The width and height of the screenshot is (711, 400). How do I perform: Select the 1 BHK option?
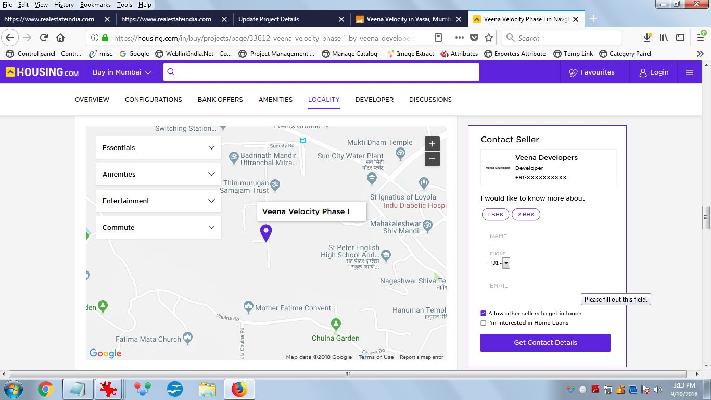coord(495,214)
